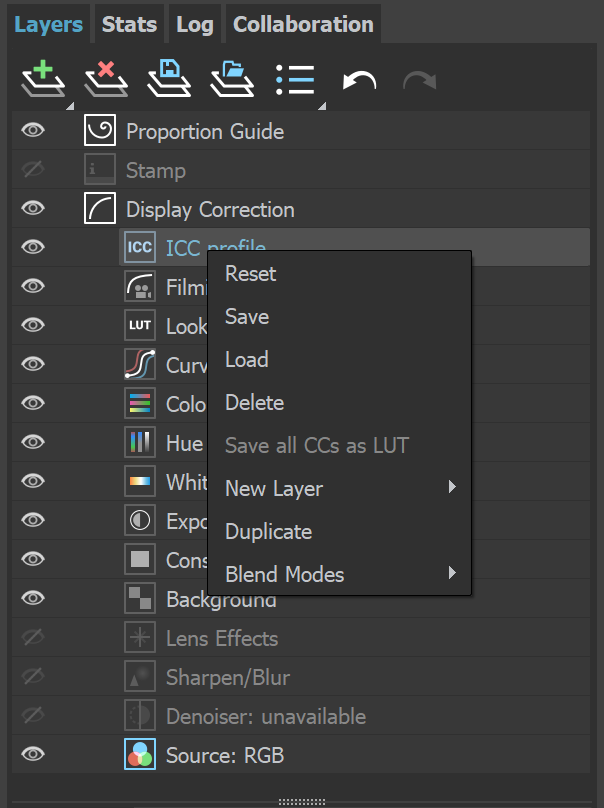Choose Load from the context menu
This screenshot has height=808, width=604.
[x=247, y=360]
